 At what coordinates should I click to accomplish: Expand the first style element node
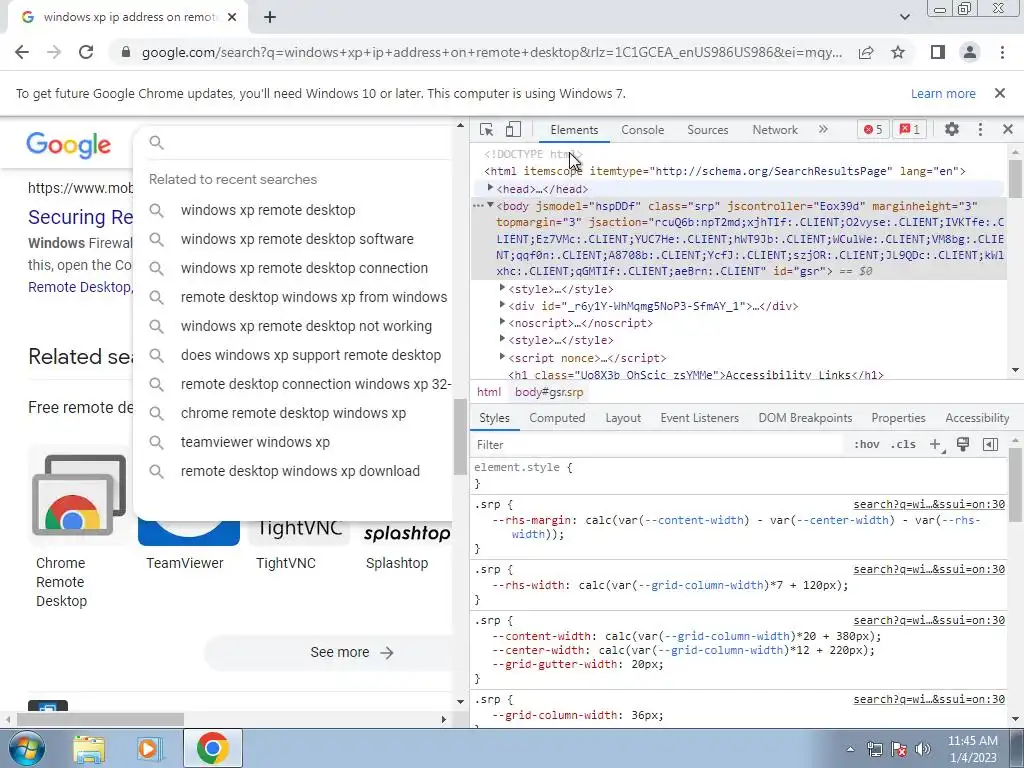[502, 288]
